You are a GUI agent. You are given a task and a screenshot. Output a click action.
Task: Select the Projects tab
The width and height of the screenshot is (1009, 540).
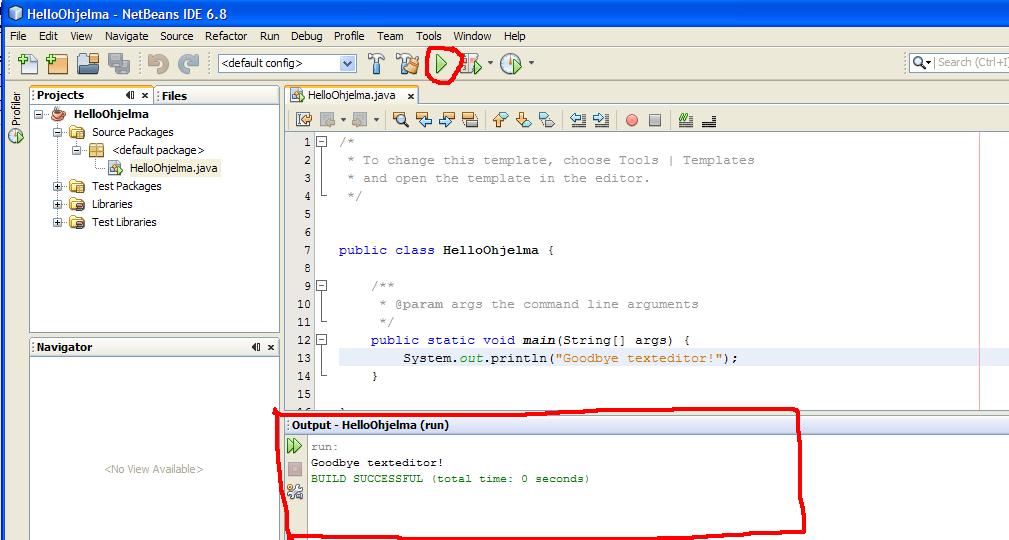[x=60, y=95]
